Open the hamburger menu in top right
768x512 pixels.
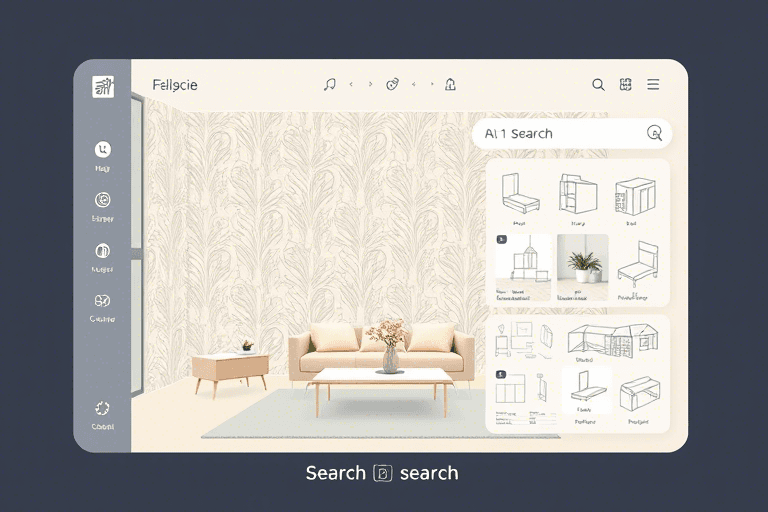point(653,85)
